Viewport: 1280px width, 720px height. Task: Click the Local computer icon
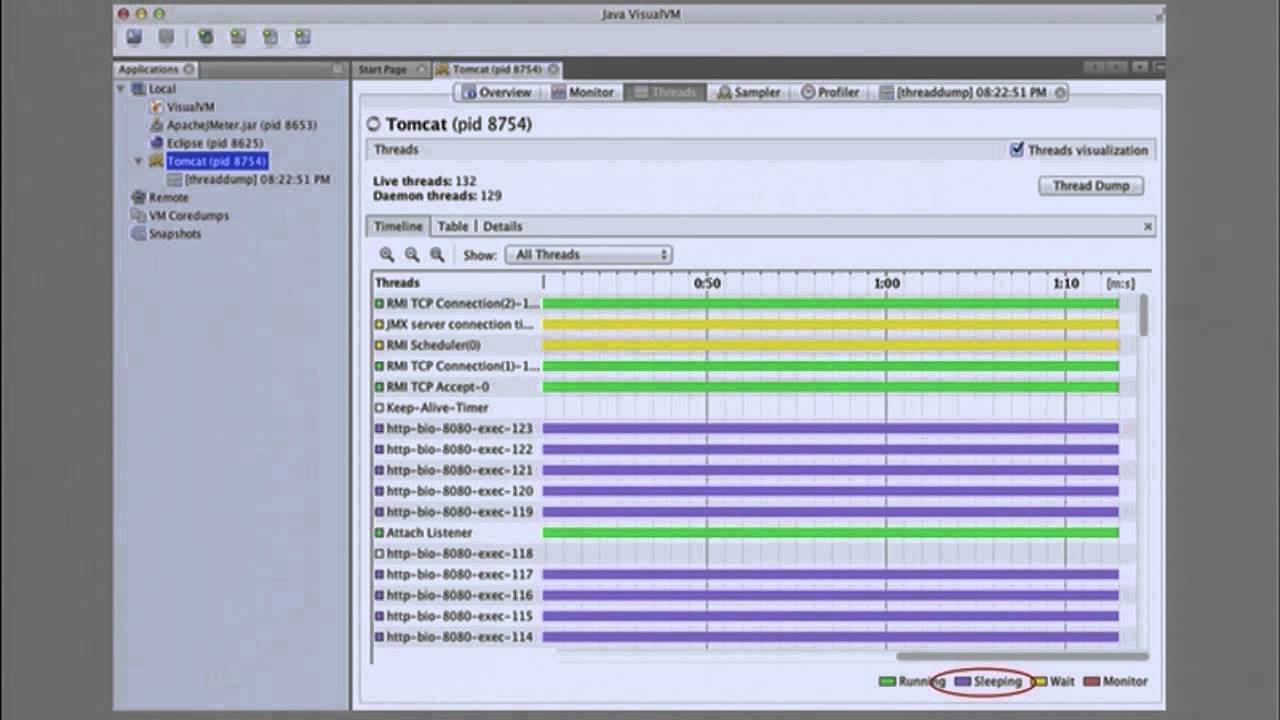coord(139,89)
